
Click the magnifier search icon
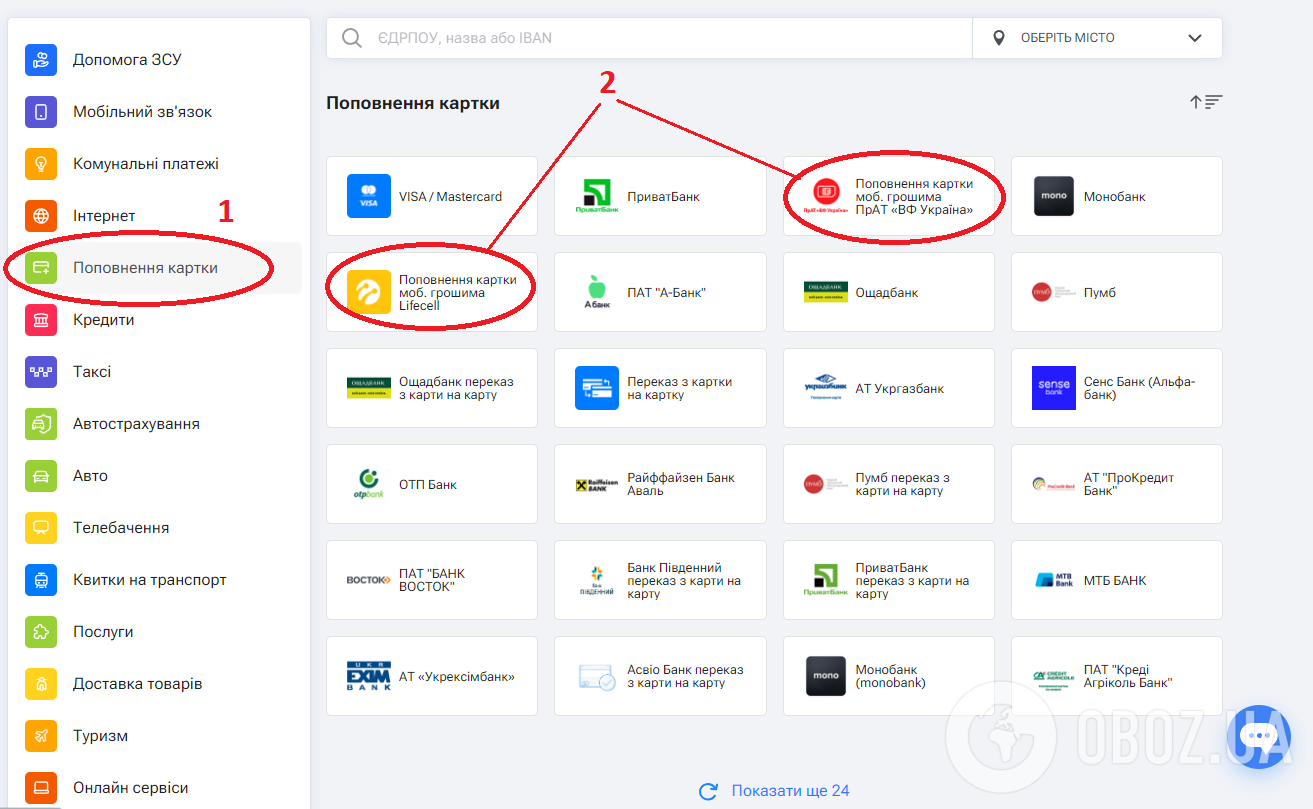pyautogui.click(x=352, y=38)
